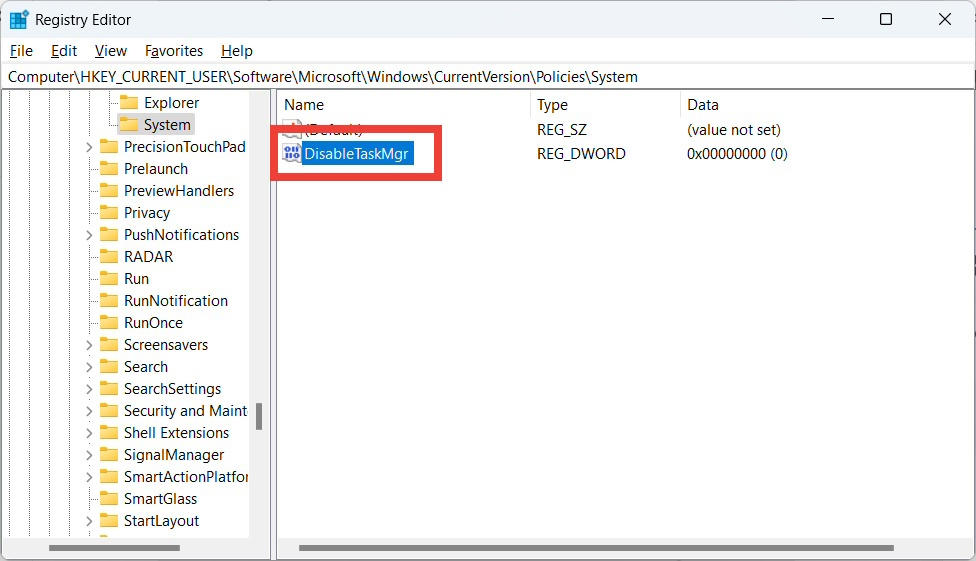Maximize the Registry Editor window
The image size is (976, 561).
(886, 19)
